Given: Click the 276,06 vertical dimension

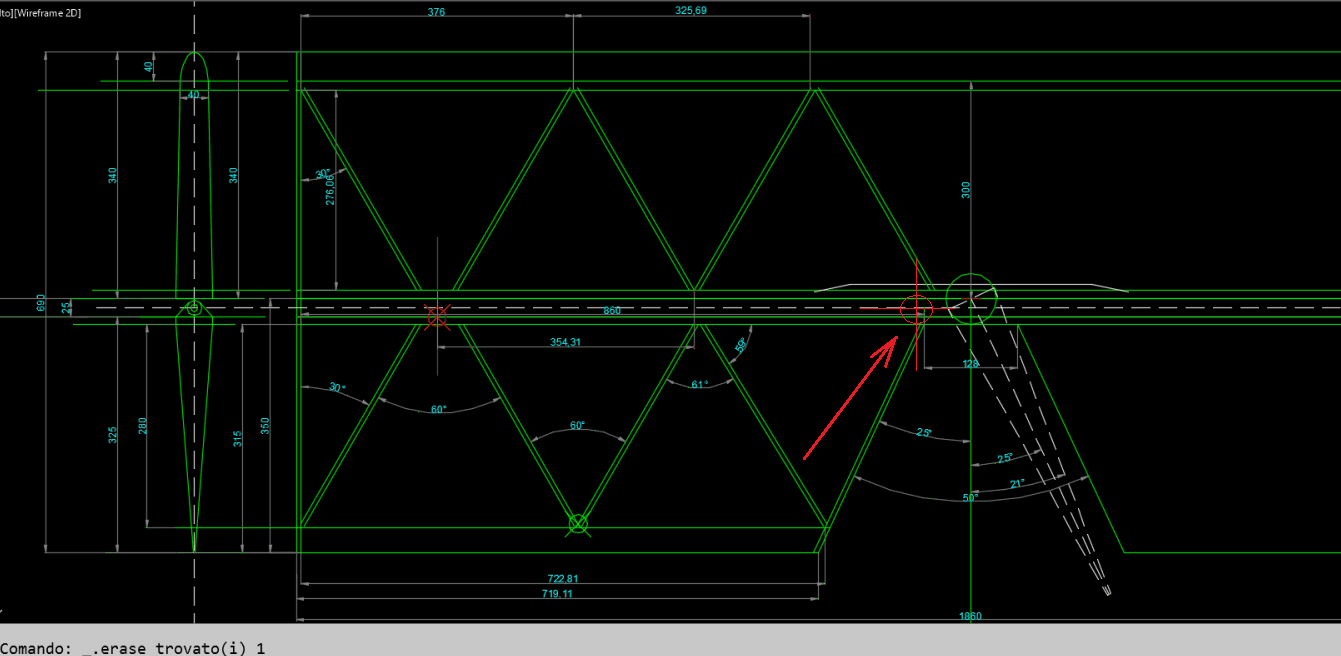Looking at the screenshot, I should coord(330,185).
